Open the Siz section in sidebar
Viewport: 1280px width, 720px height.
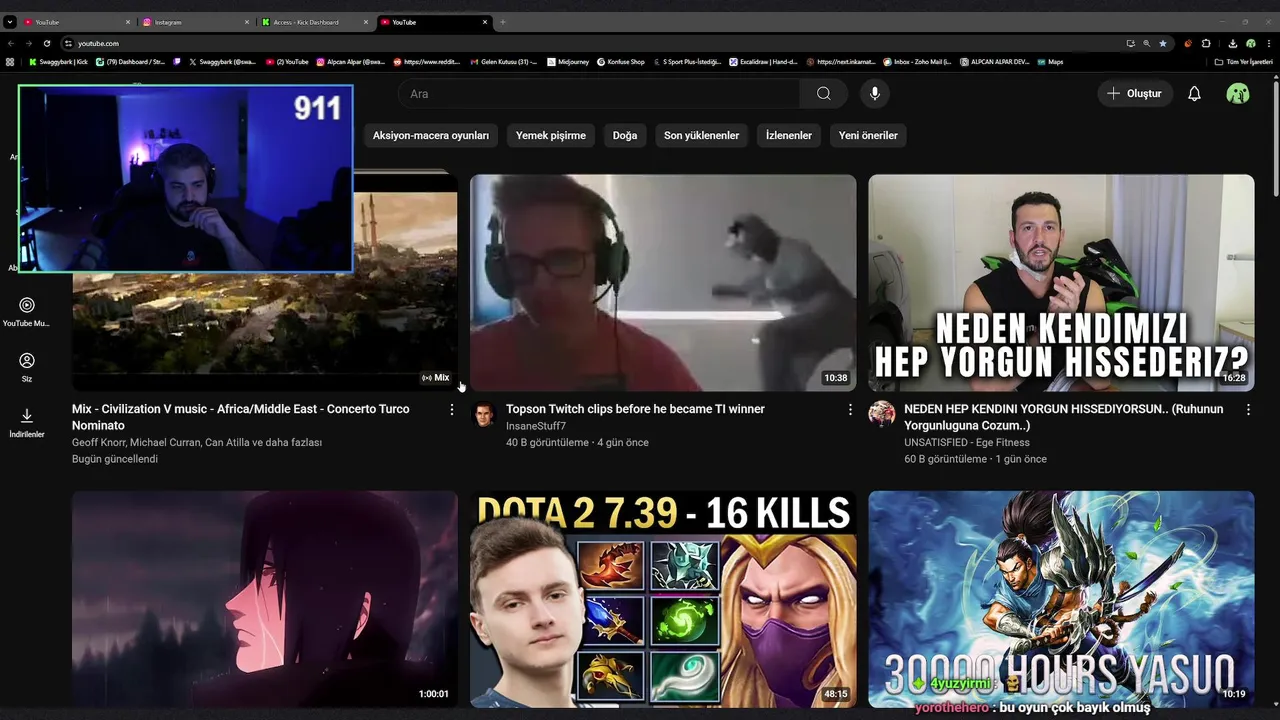pyautogui.click(x=27, y=367)
